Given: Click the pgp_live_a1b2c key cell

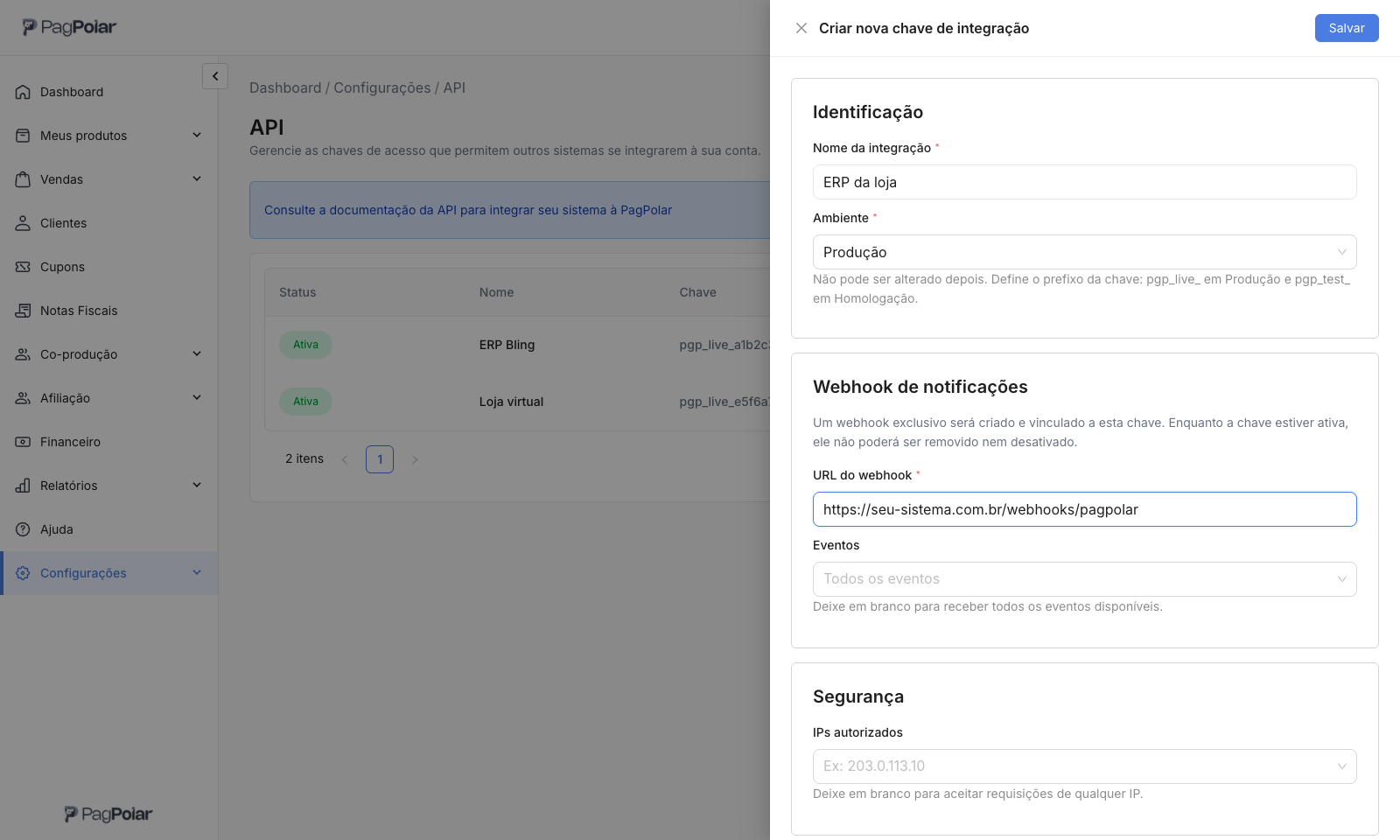Looking at the screenshot, I should [x=724, y=345].
